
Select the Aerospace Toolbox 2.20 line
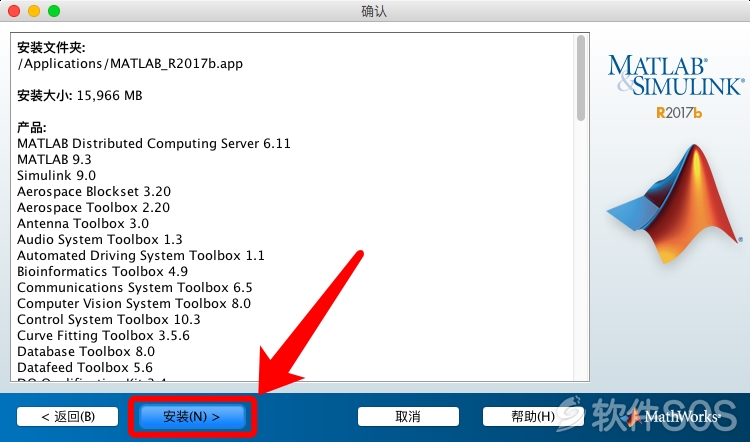click(x=93, y=208)
